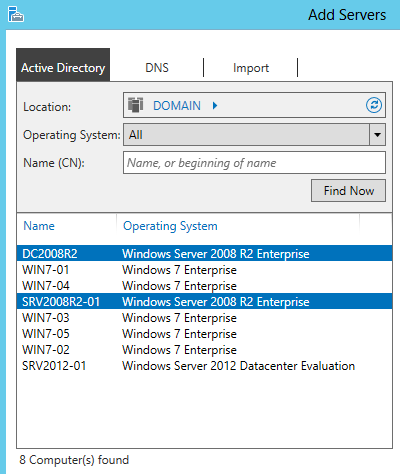Viewport: 400px width, 474px height.
Task: Click the Add Servers window icon
Action: [x=16, y=14]
